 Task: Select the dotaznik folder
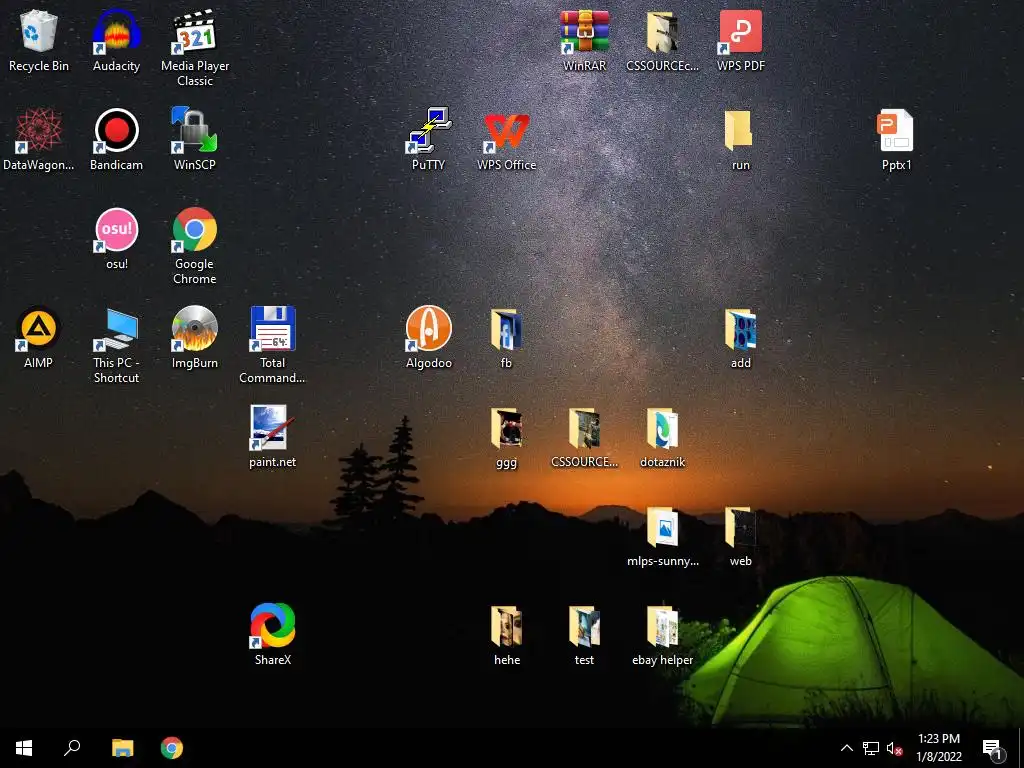coord(662,436)
